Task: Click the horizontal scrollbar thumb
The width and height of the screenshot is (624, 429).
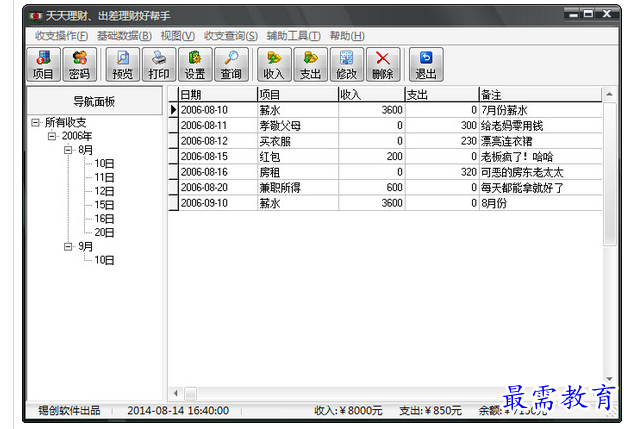Action: point(190,393)
